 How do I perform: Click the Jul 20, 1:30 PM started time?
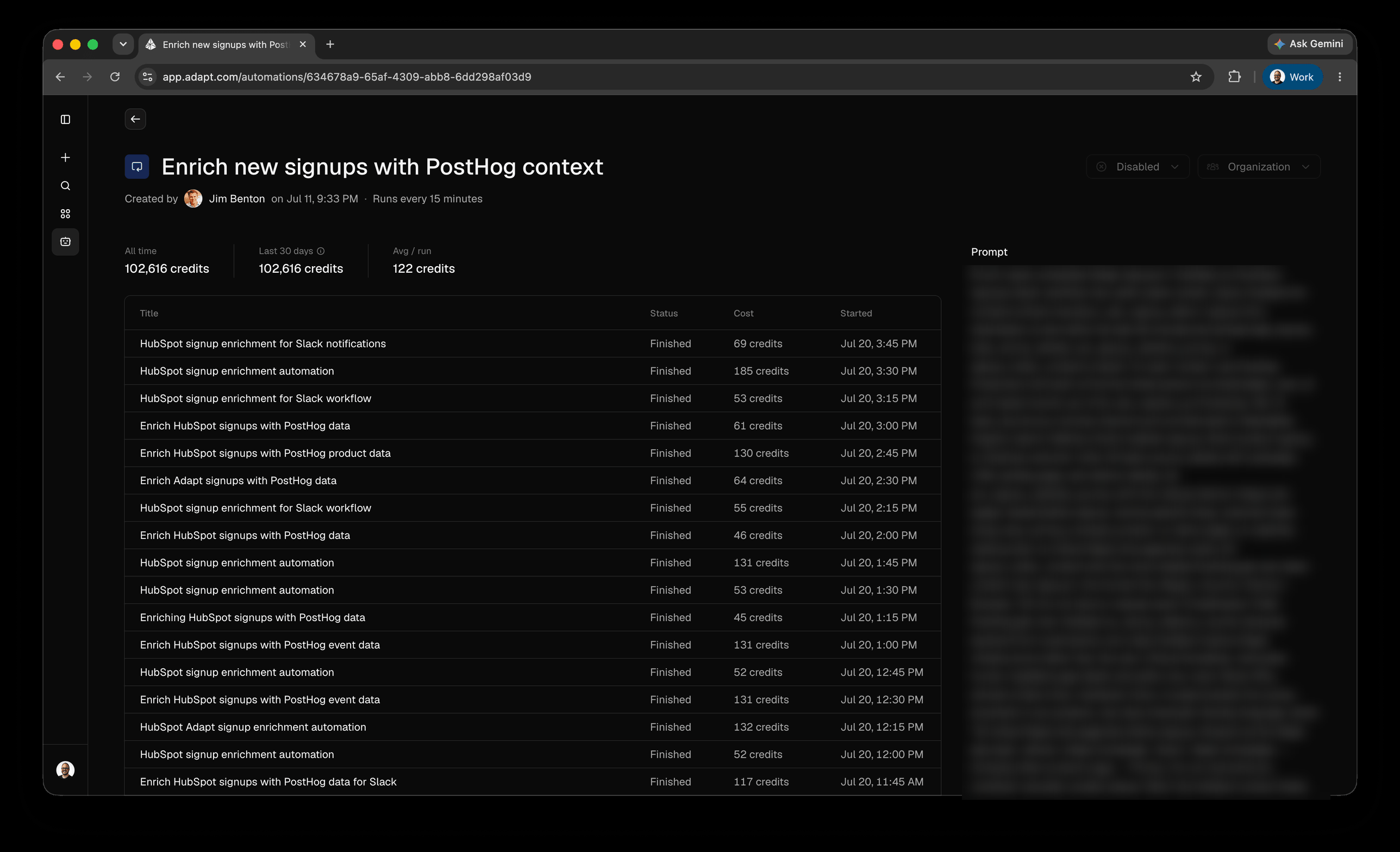[878, 590]
